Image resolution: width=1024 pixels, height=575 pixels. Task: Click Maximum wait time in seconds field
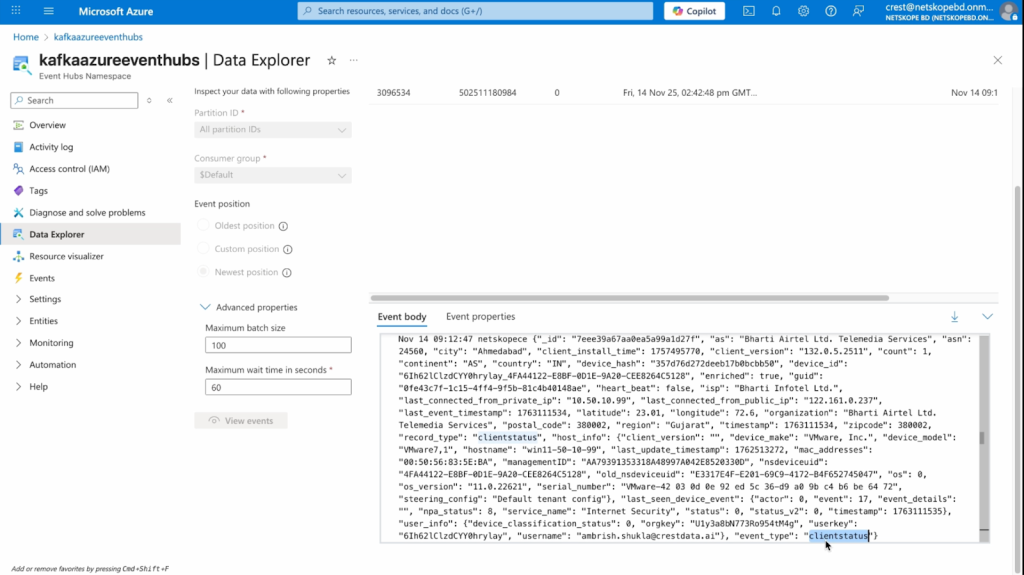pyautogui.click(x=278, y=387)
